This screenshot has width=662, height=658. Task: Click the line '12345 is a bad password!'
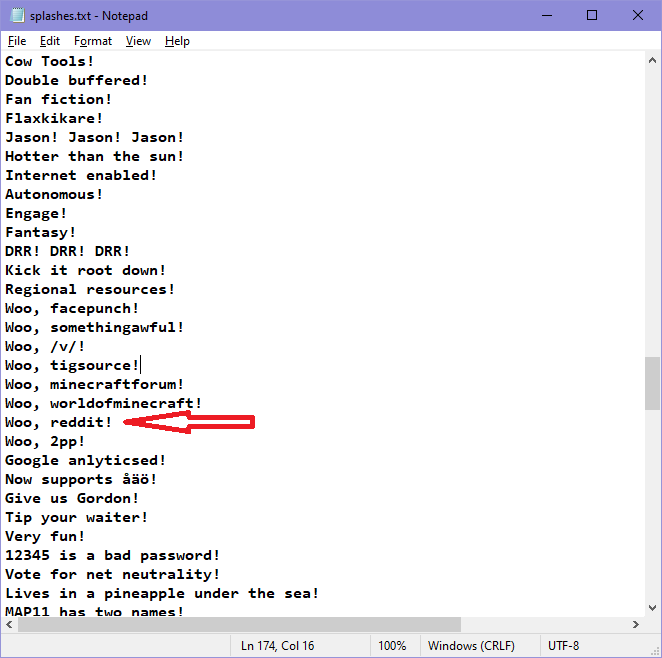point(112,556)
